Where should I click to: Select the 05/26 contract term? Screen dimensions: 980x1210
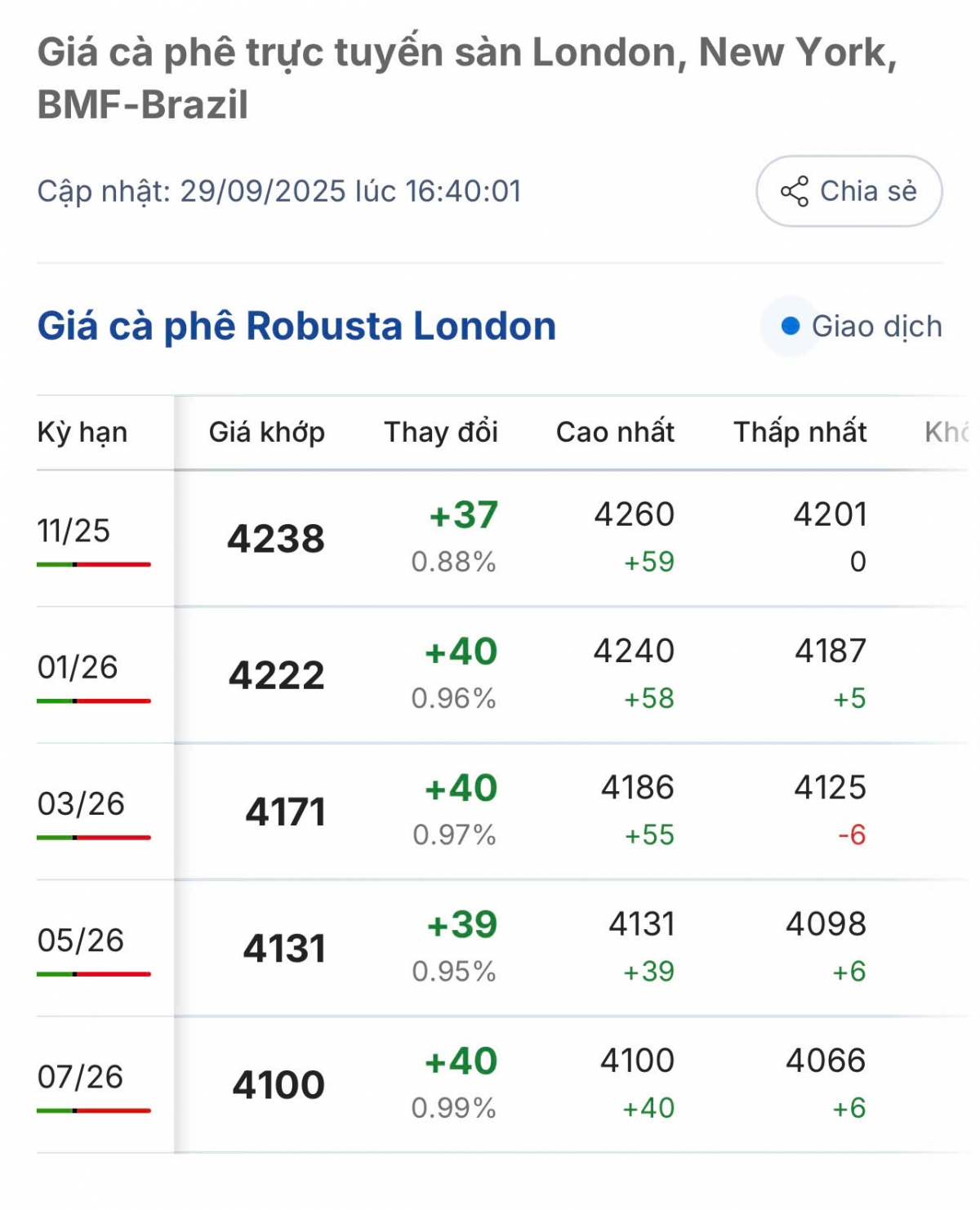[x=81, y=940]
